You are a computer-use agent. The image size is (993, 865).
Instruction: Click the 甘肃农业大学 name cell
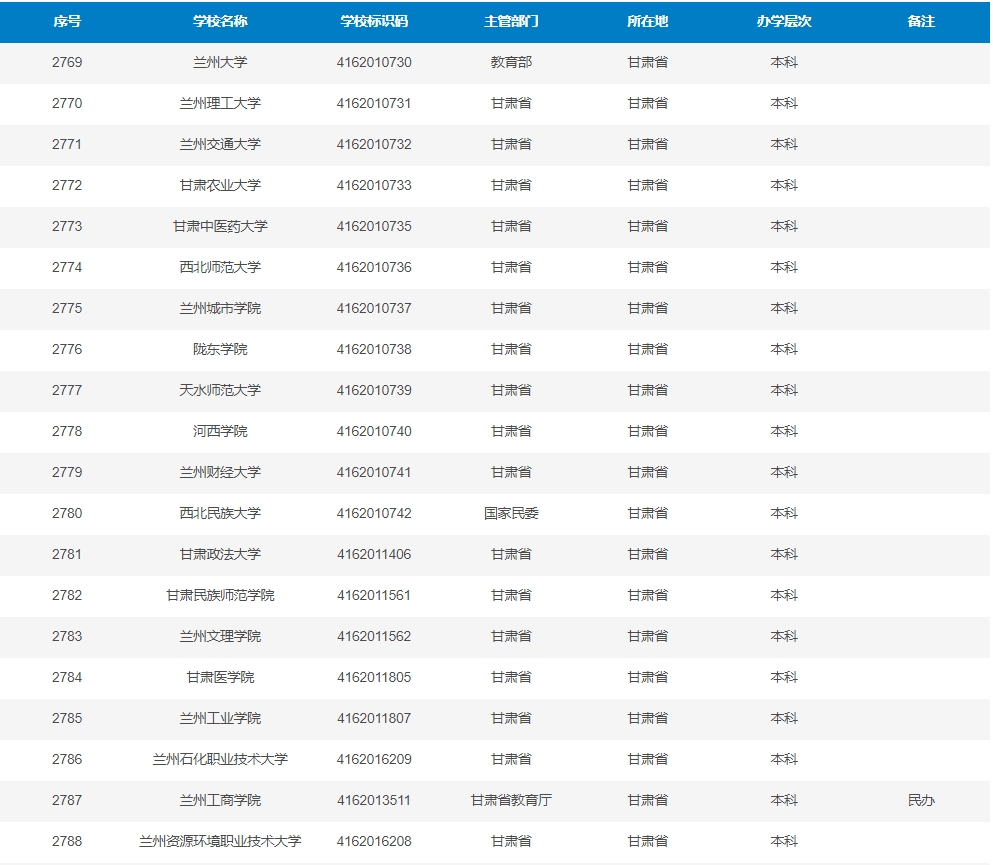tap(220, 185)
